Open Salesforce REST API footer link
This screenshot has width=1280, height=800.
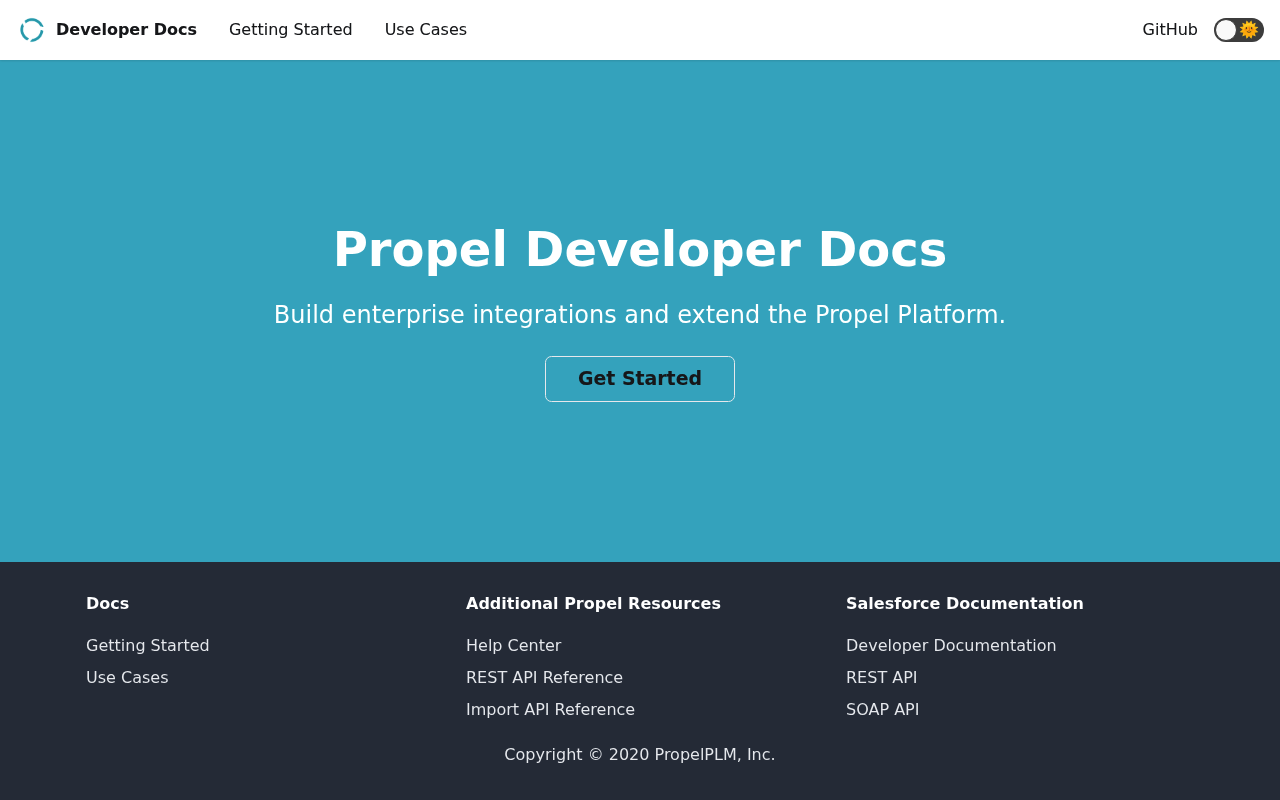(882, 678)
